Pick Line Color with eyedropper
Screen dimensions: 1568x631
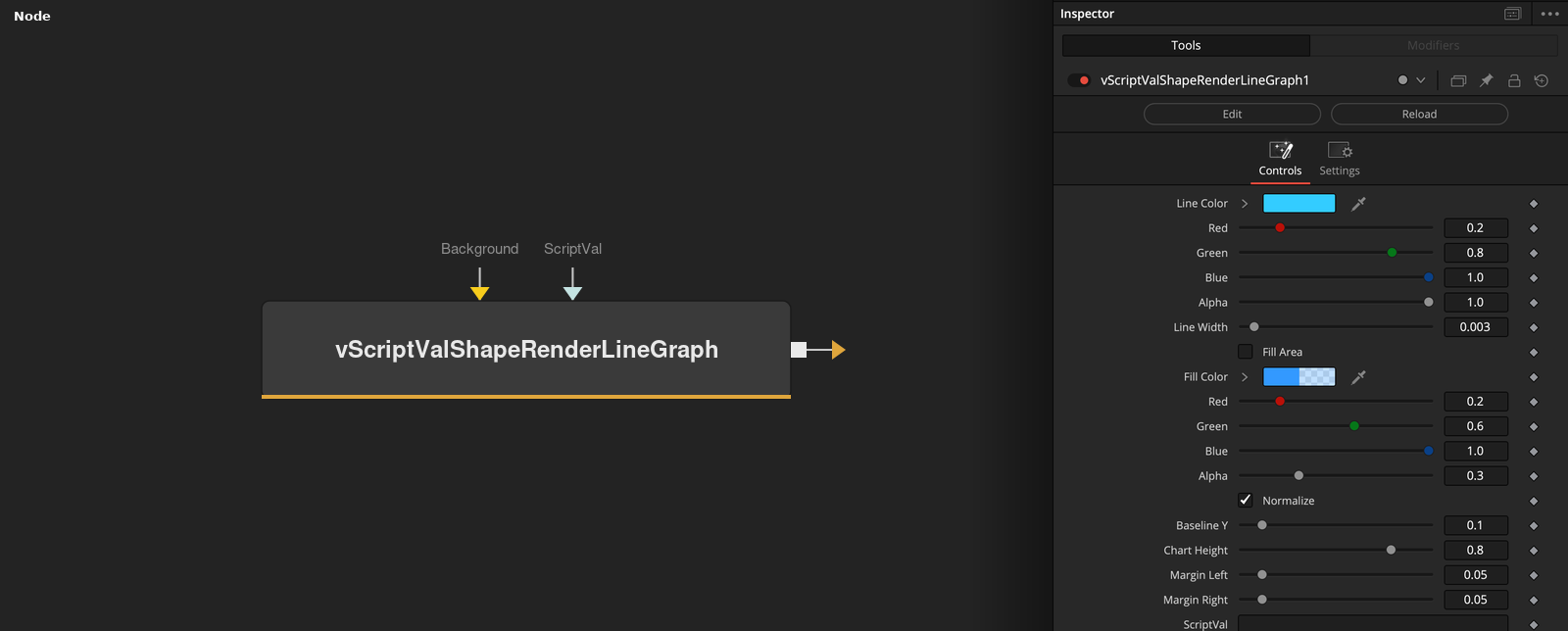(1358, 204)
